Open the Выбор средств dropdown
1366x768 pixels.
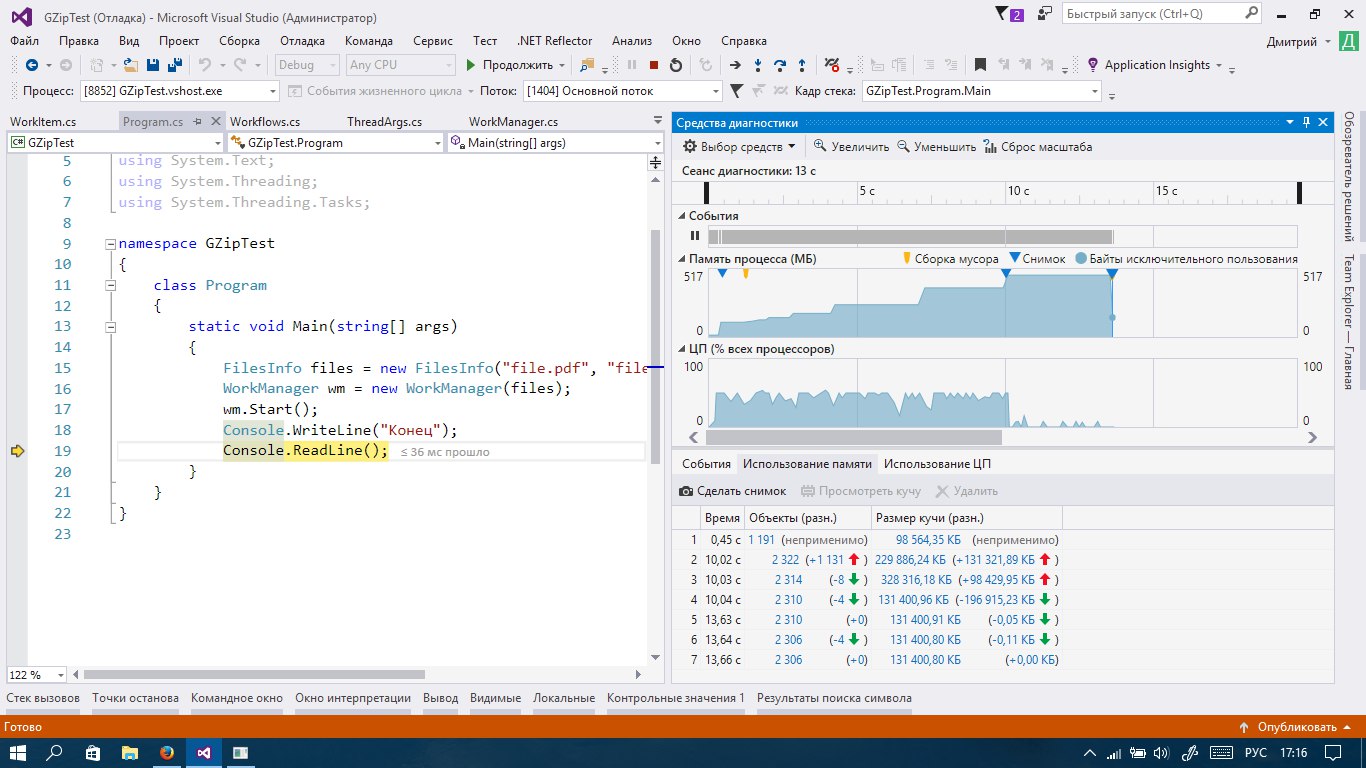click(739, 146)
